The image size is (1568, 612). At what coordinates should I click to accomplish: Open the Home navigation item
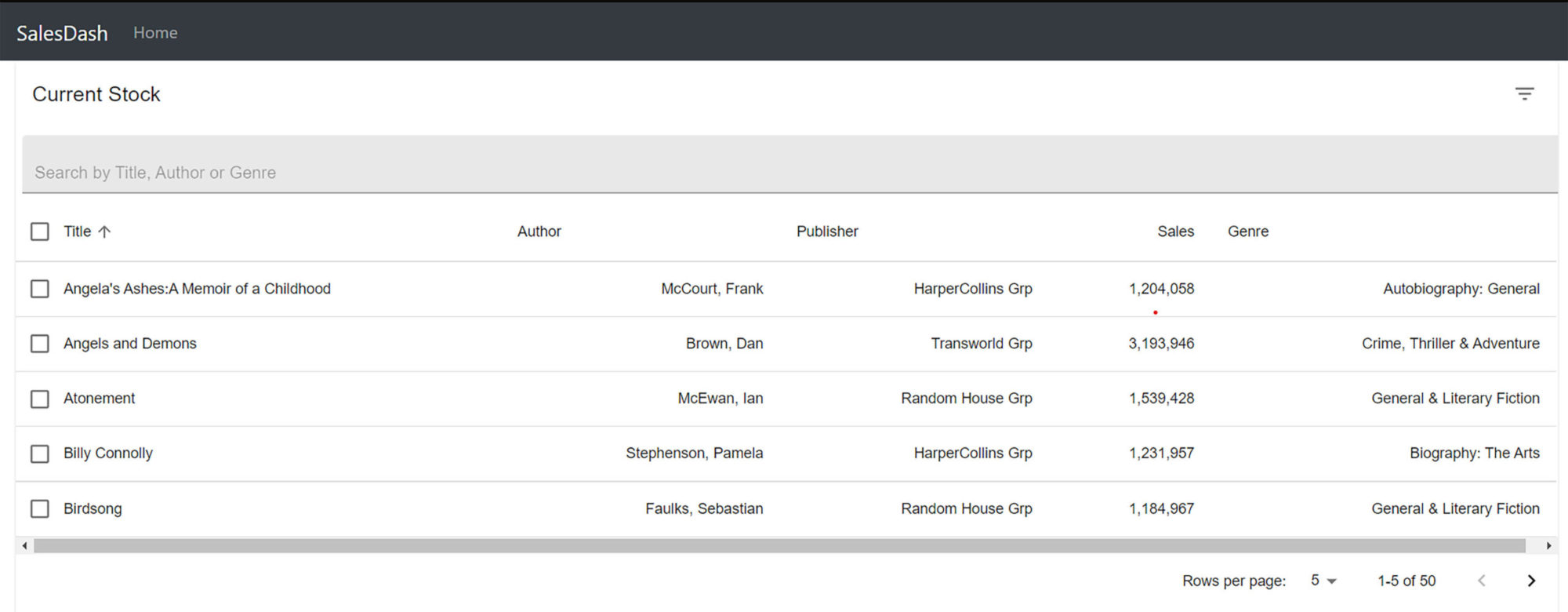click(x=155, y=33)
